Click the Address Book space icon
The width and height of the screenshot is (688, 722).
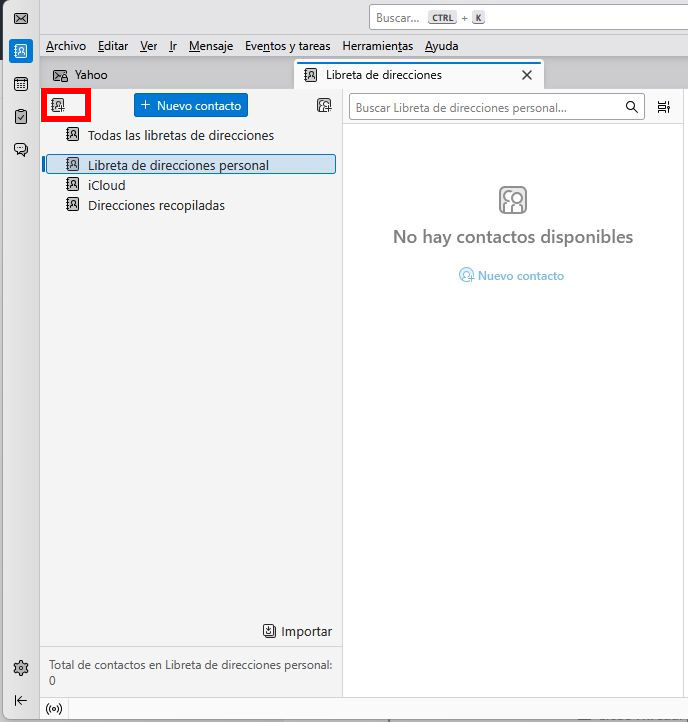tap(20, 51)
